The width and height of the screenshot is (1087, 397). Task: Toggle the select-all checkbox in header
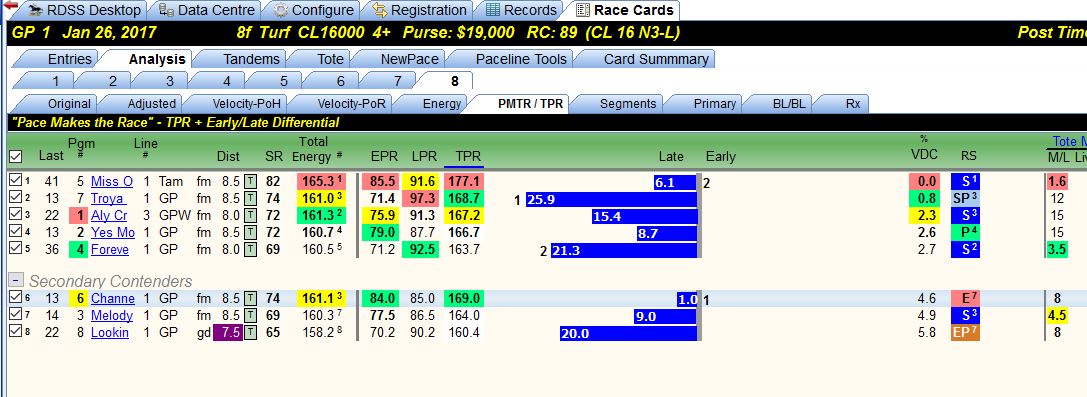[15, 157]
